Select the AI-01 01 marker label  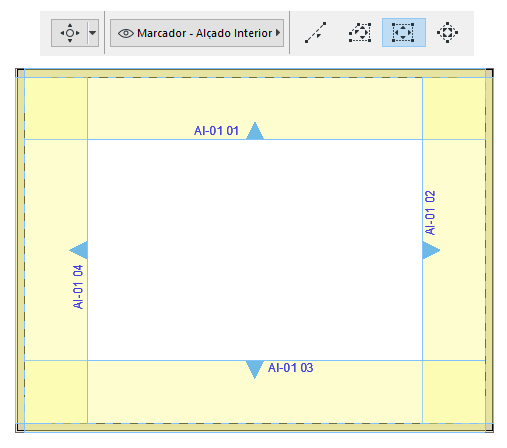(216, 131)
